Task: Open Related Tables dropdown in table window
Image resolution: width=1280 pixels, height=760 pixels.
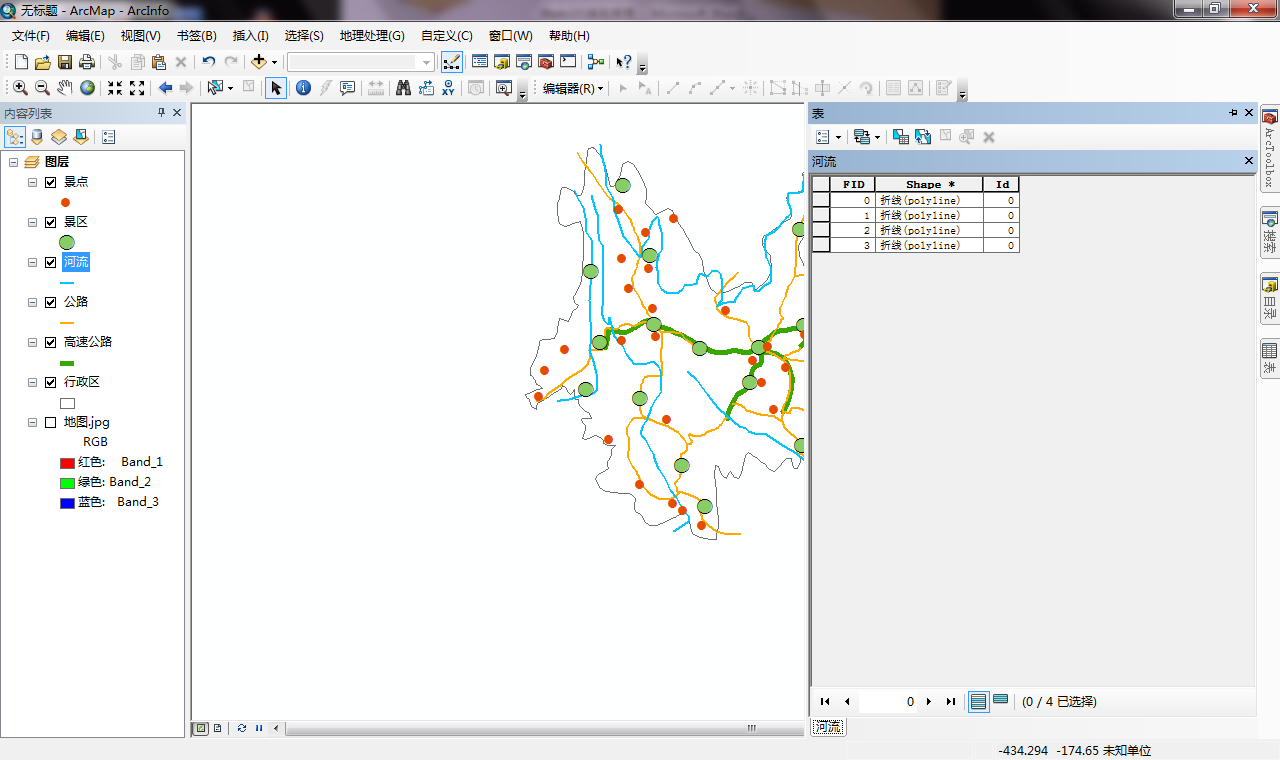Action: click(x=867, y=137)
